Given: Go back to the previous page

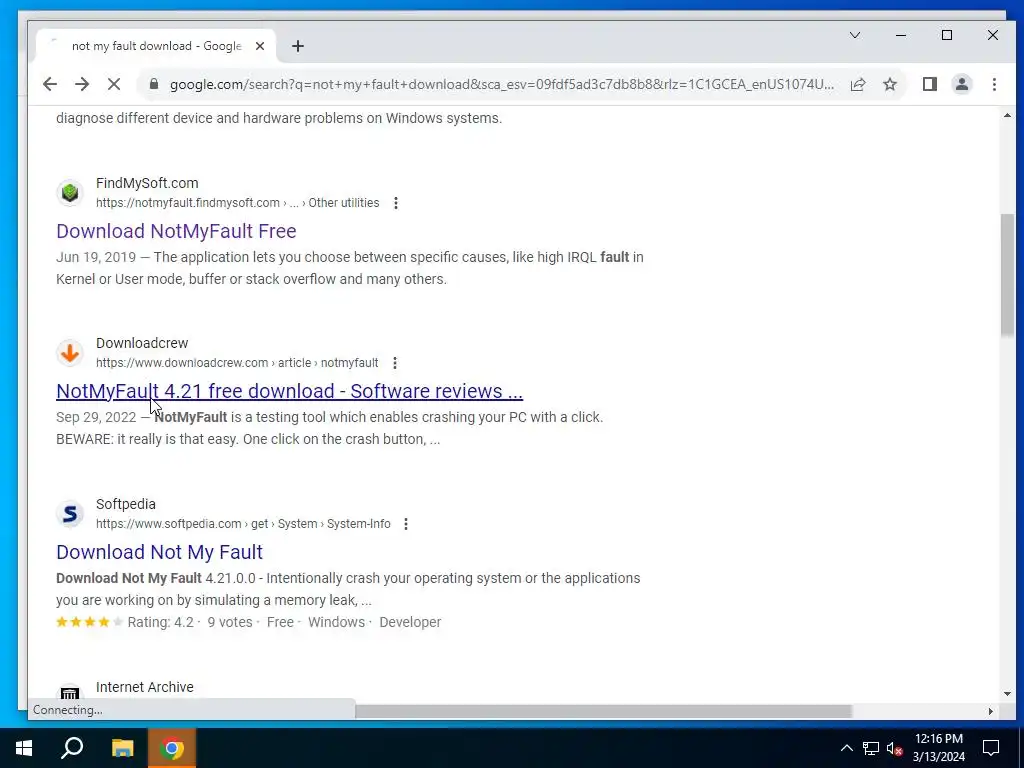Looking at the screenshot, I should tap(50, 84).
